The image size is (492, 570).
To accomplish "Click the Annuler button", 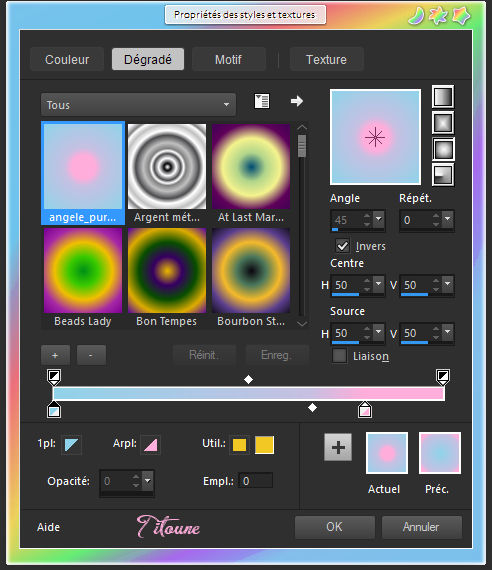I will tap(421, 527).
